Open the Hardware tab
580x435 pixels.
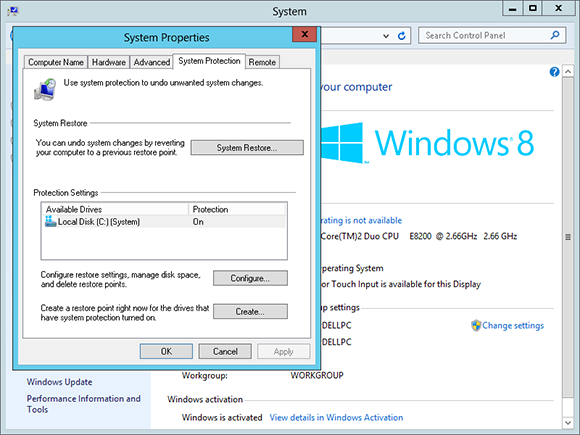tap(109, 62)
